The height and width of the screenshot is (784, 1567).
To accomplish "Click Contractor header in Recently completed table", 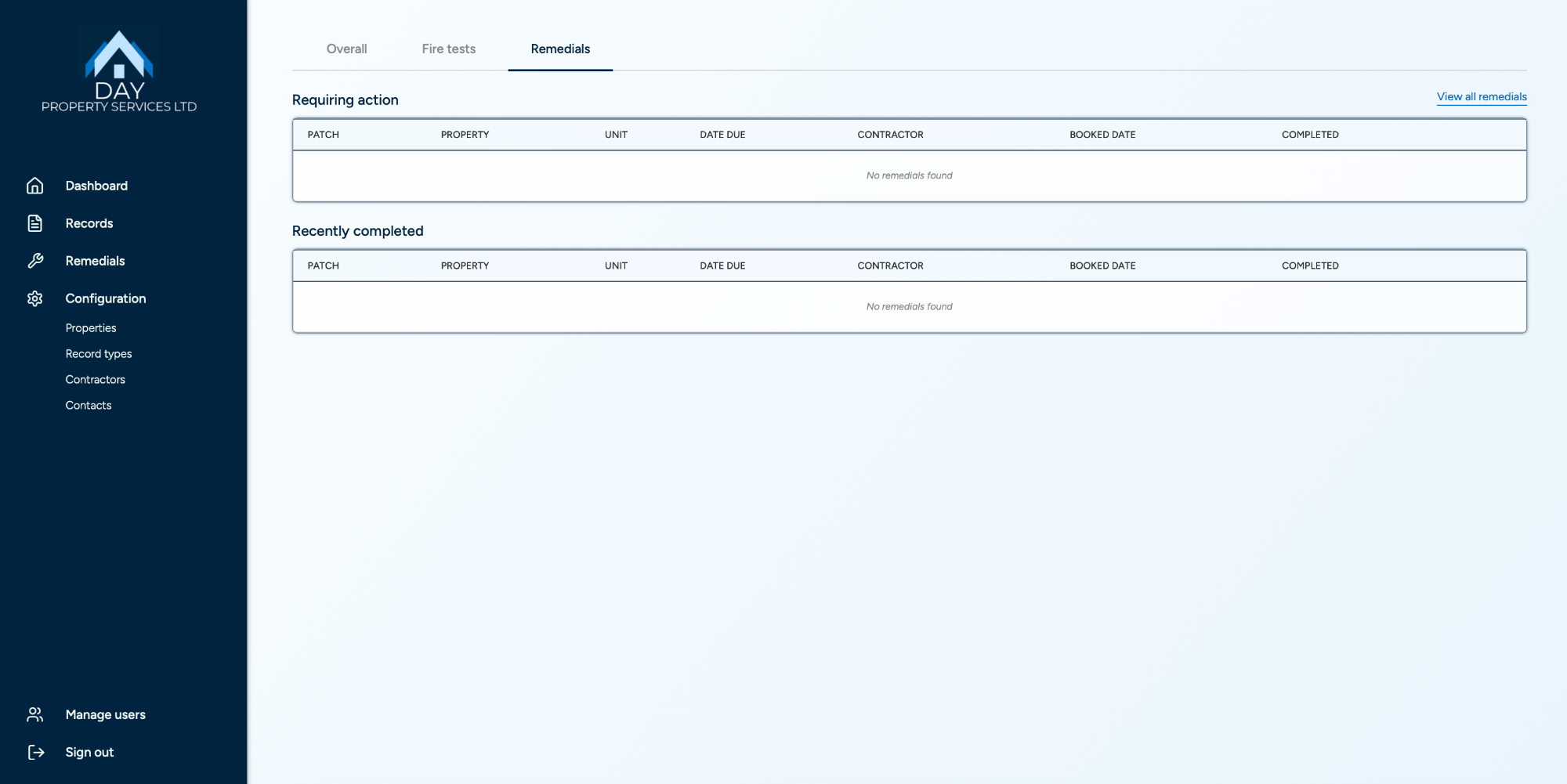I will (x=890, y=266).
